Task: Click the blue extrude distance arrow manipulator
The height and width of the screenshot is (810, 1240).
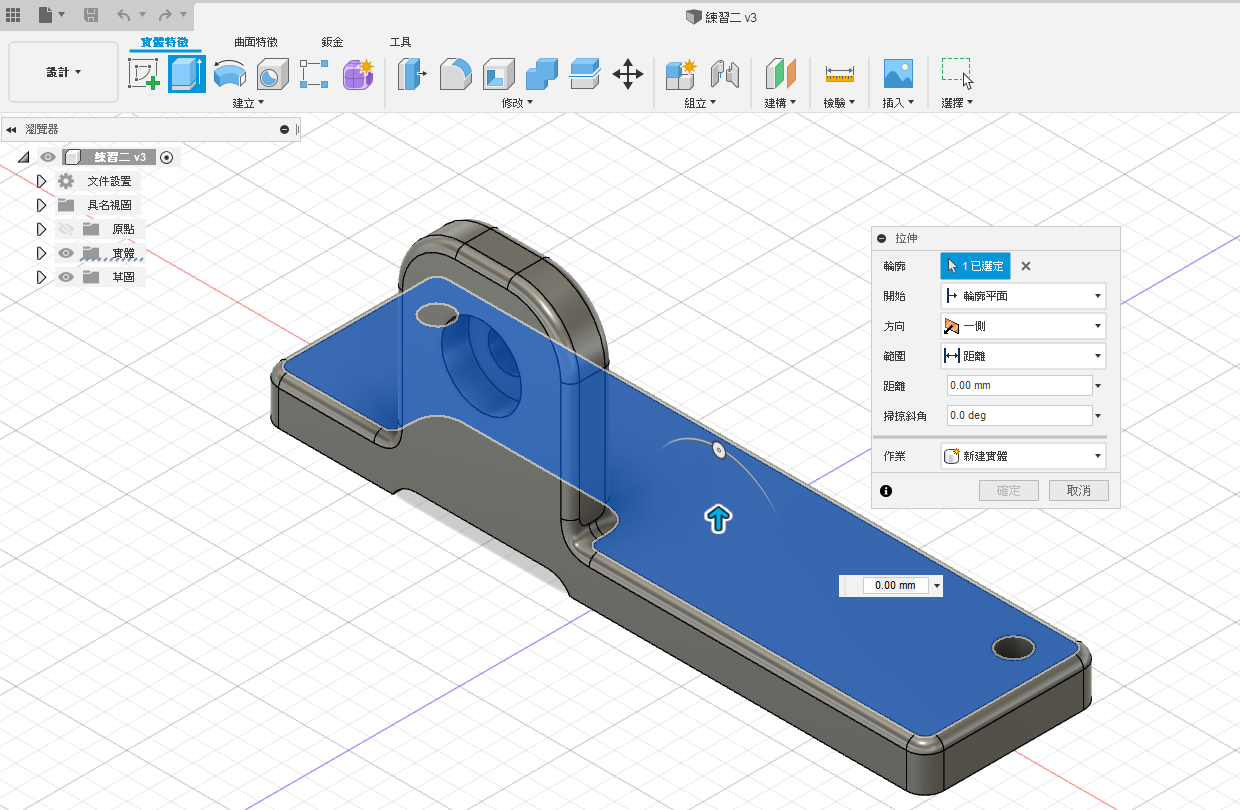Action: 718,518
